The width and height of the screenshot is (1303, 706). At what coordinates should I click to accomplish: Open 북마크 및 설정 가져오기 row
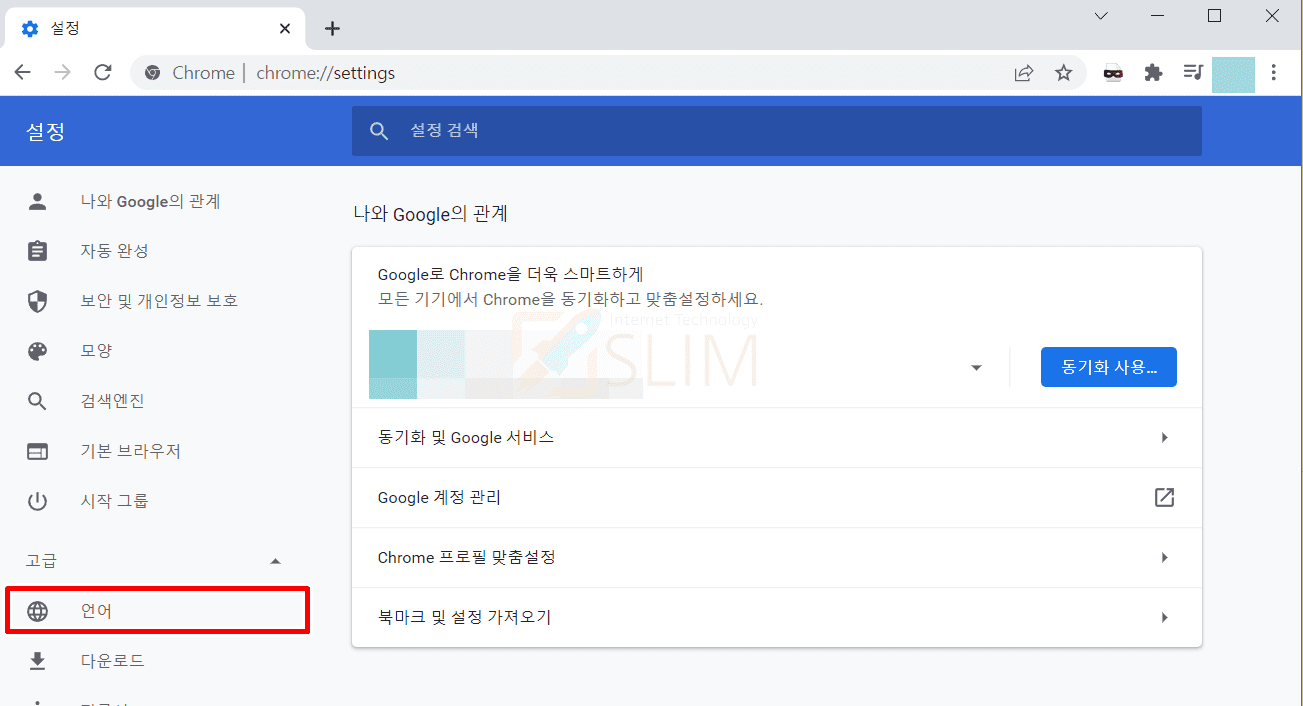pyautogui.click(x=777, y=617)
